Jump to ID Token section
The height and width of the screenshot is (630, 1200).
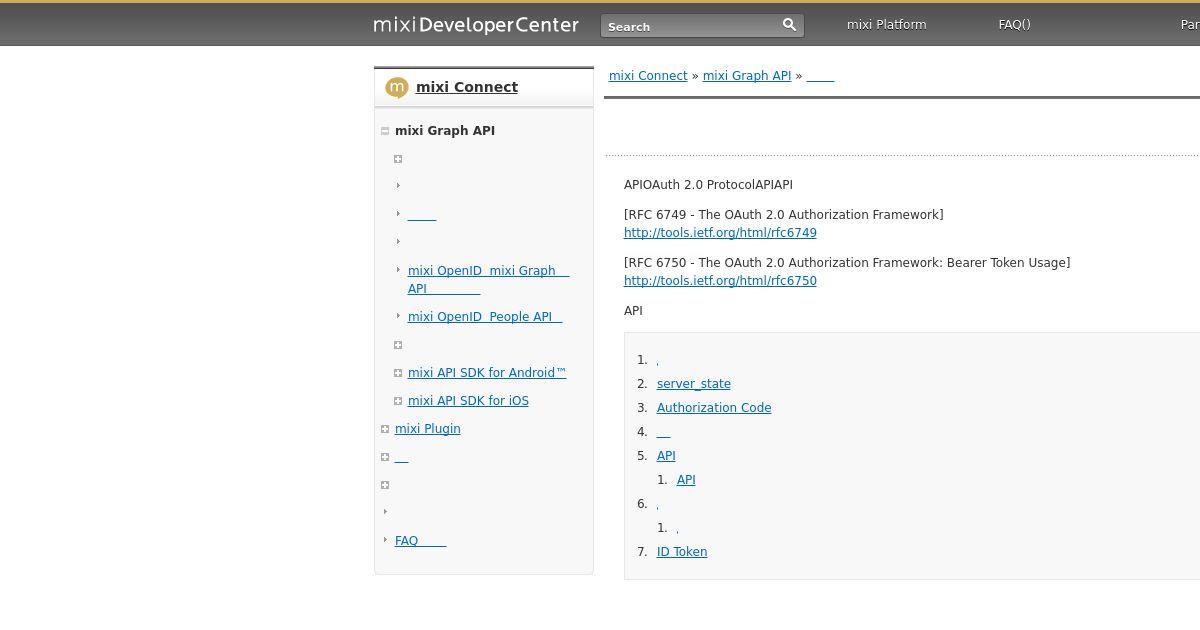682,552
